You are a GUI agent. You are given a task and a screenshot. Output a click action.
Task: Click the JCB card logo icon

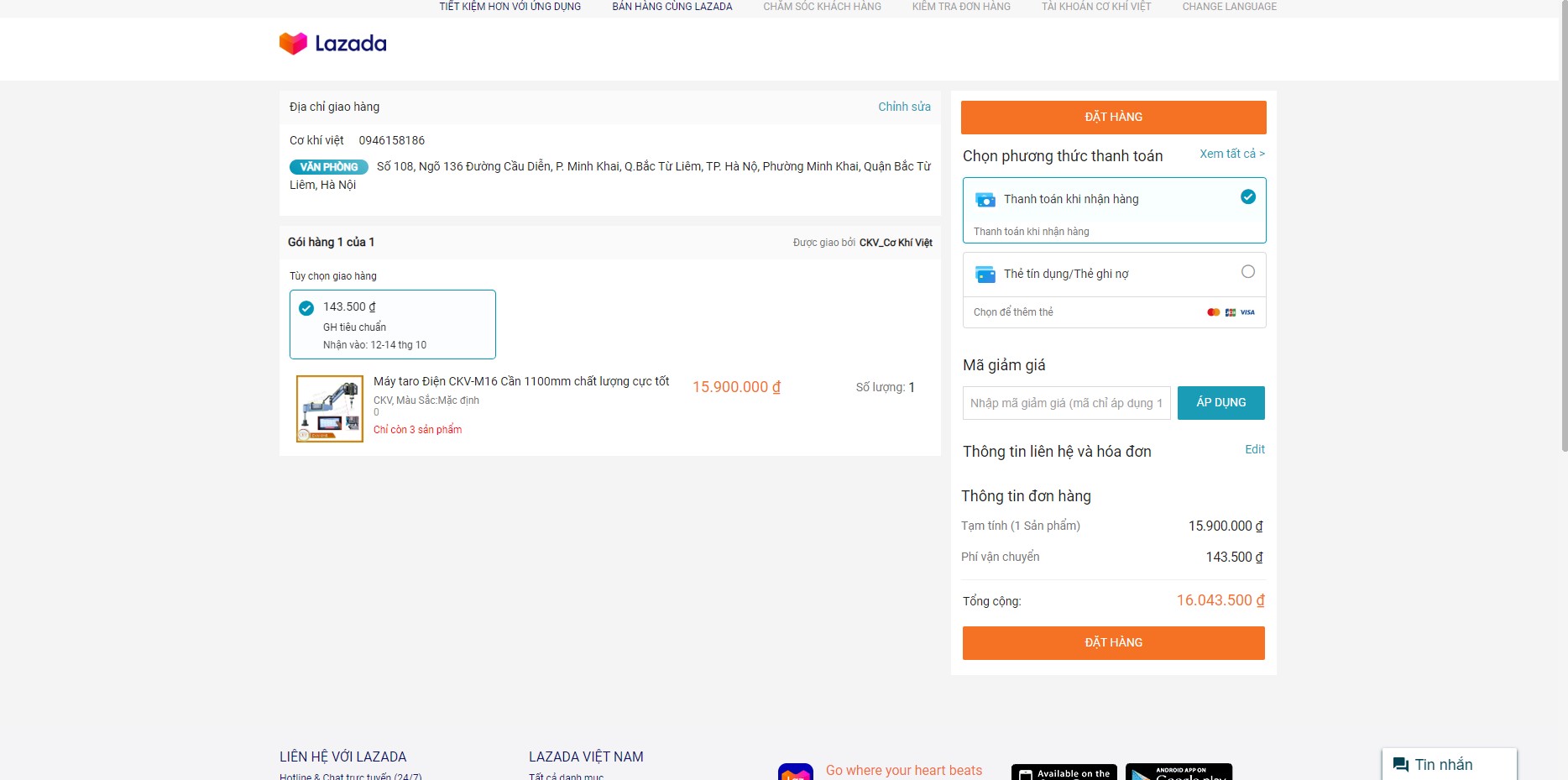tap(1231, 312)
